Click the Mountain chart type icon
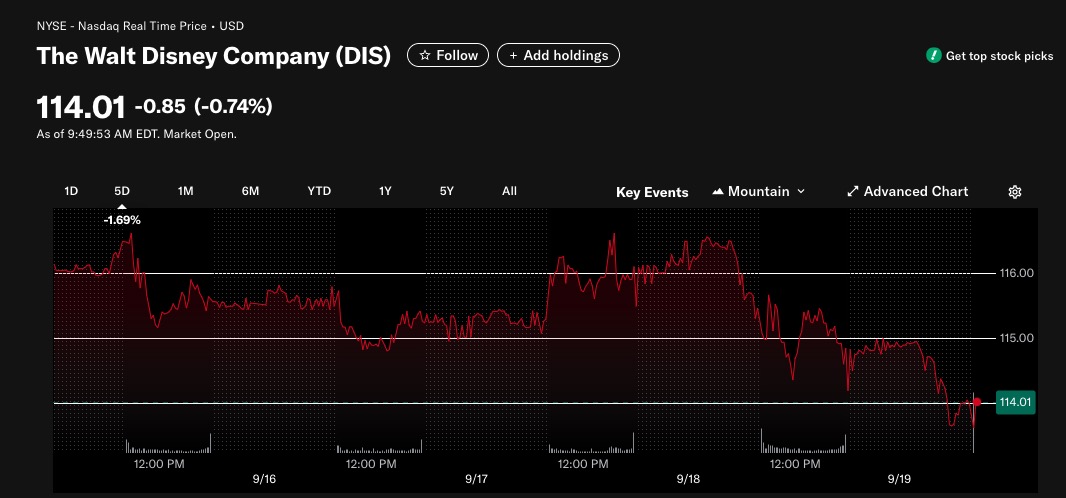This screenshot has width=1066, height=498. [717, 192]
